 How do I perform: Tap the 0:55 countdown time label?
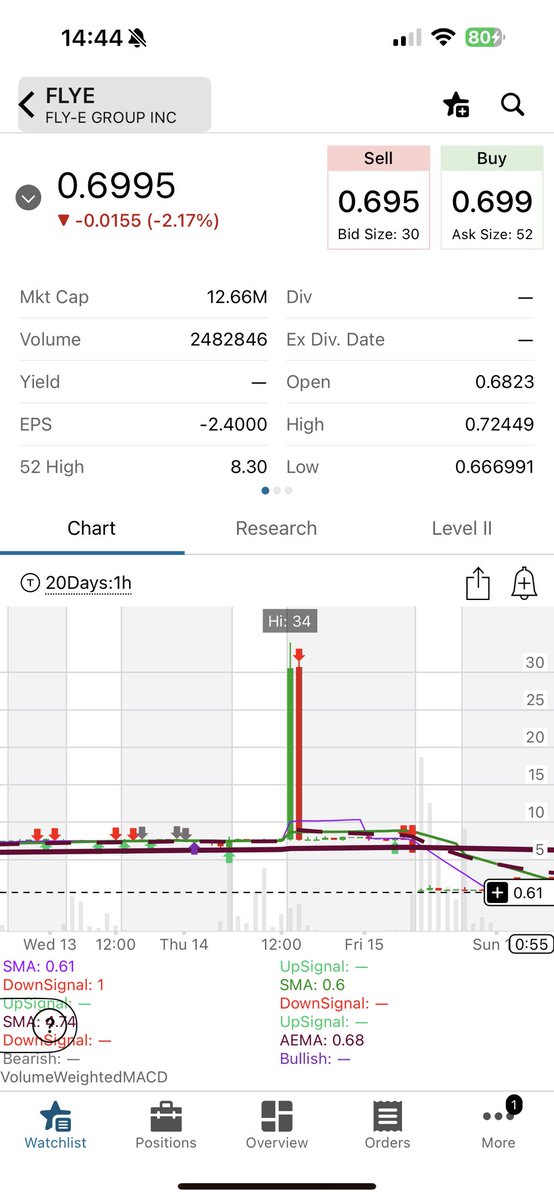pos(531,944)
